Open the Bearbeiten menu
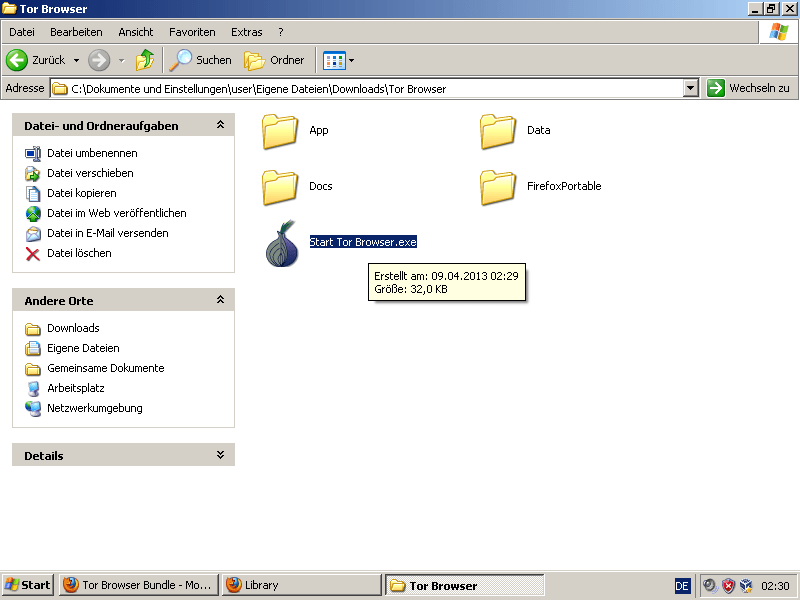Image resolution: width=800 pixels, height=600 pixels. point(76,32)
